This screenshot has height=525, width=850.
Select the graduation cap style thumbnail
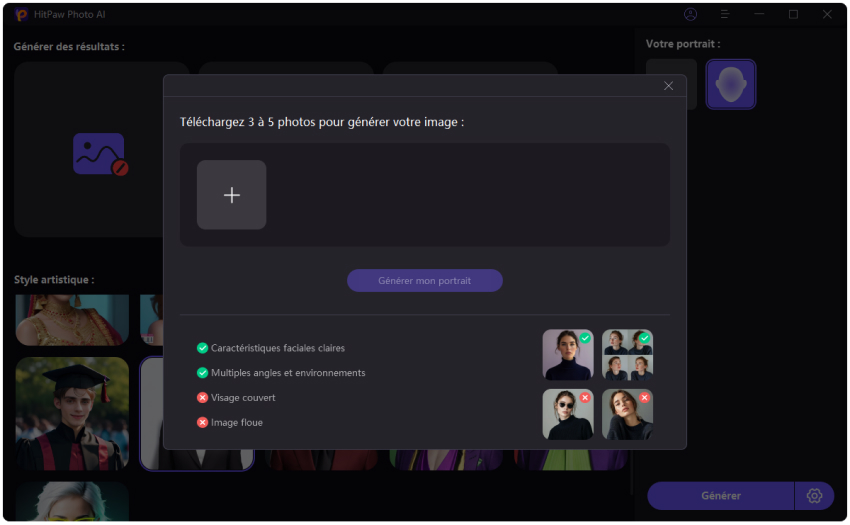(72, 413)
